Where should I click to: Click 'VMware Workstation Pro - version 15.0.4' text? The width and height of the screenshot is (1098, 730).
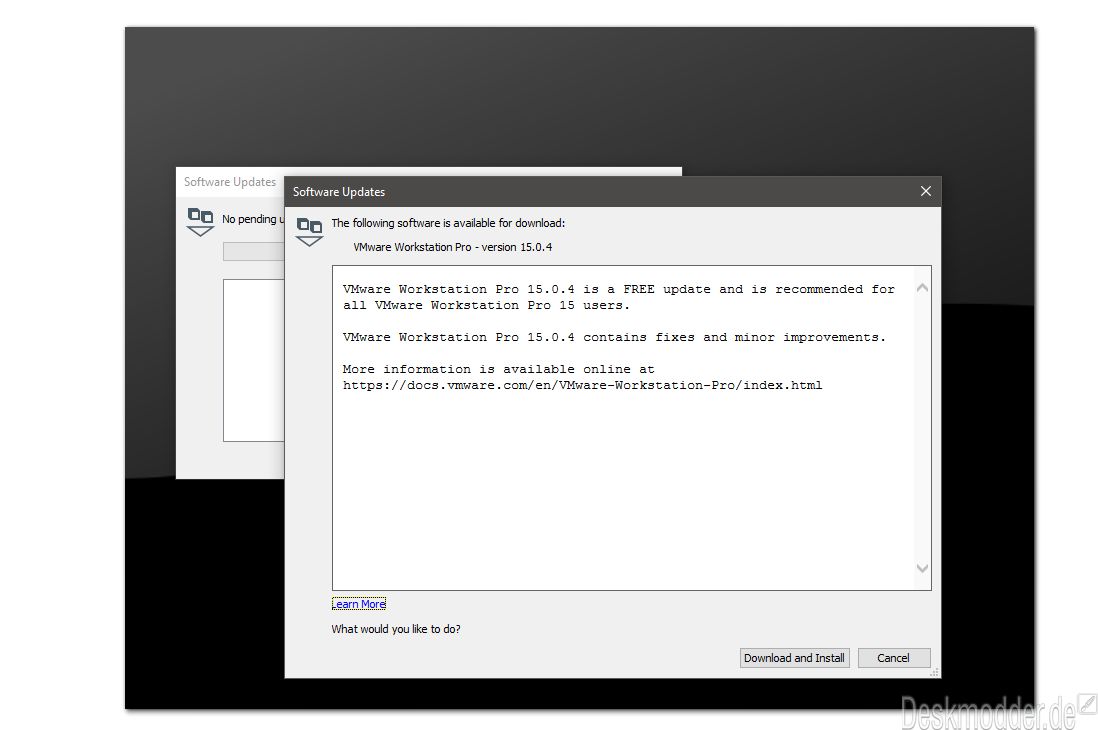tap(452, 247)
